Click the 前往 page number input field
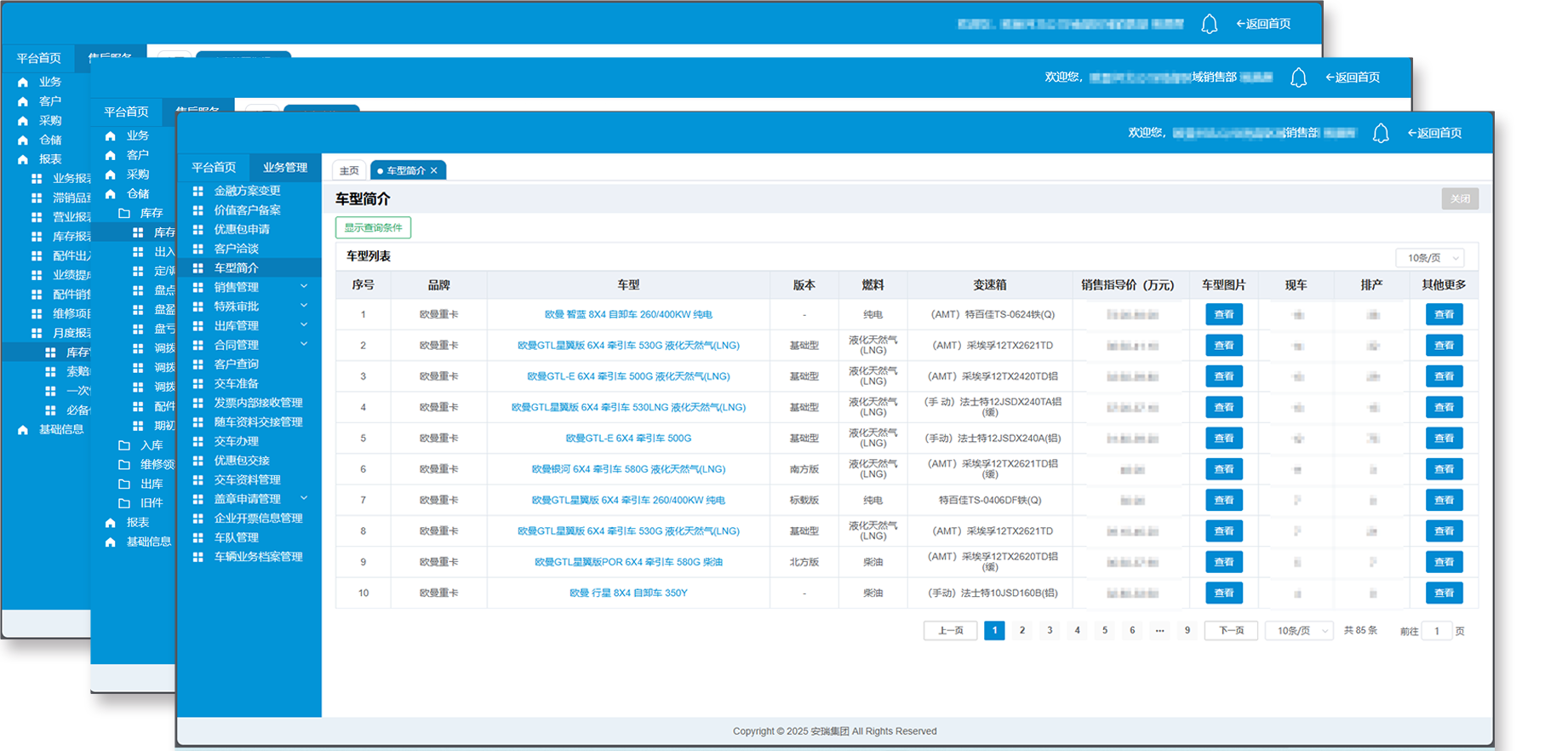The width and height of the screenshot is (1568, 751). click(x=1437, y=632)
